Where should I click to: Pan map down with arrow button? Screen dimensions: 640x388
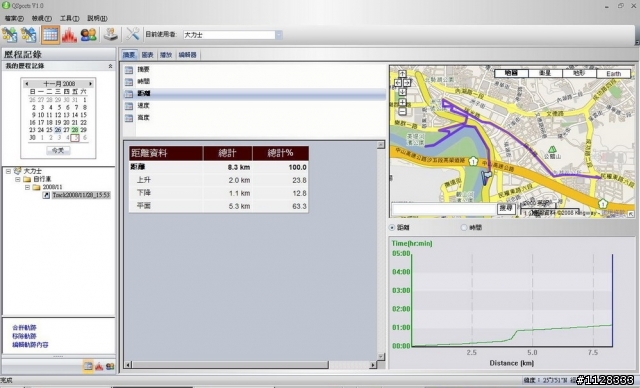pos(402,92)
